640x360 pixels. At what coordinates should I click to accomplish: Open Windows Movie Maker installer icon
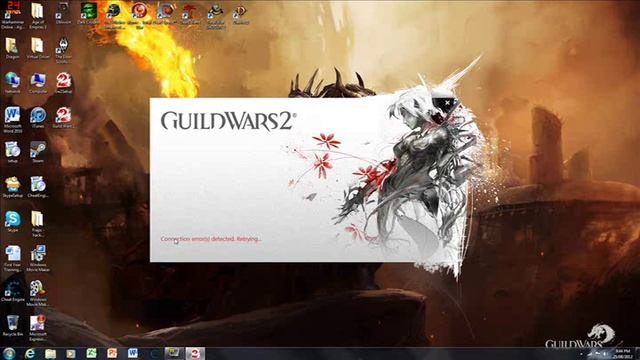coord(38,259)
